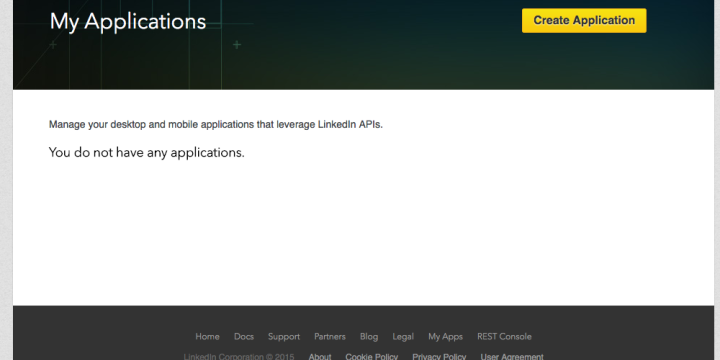Image resolution: width=720 pixels, height=360 pixels.
Task: Go to My Apps in footer
Action: [x=445, y=337]
